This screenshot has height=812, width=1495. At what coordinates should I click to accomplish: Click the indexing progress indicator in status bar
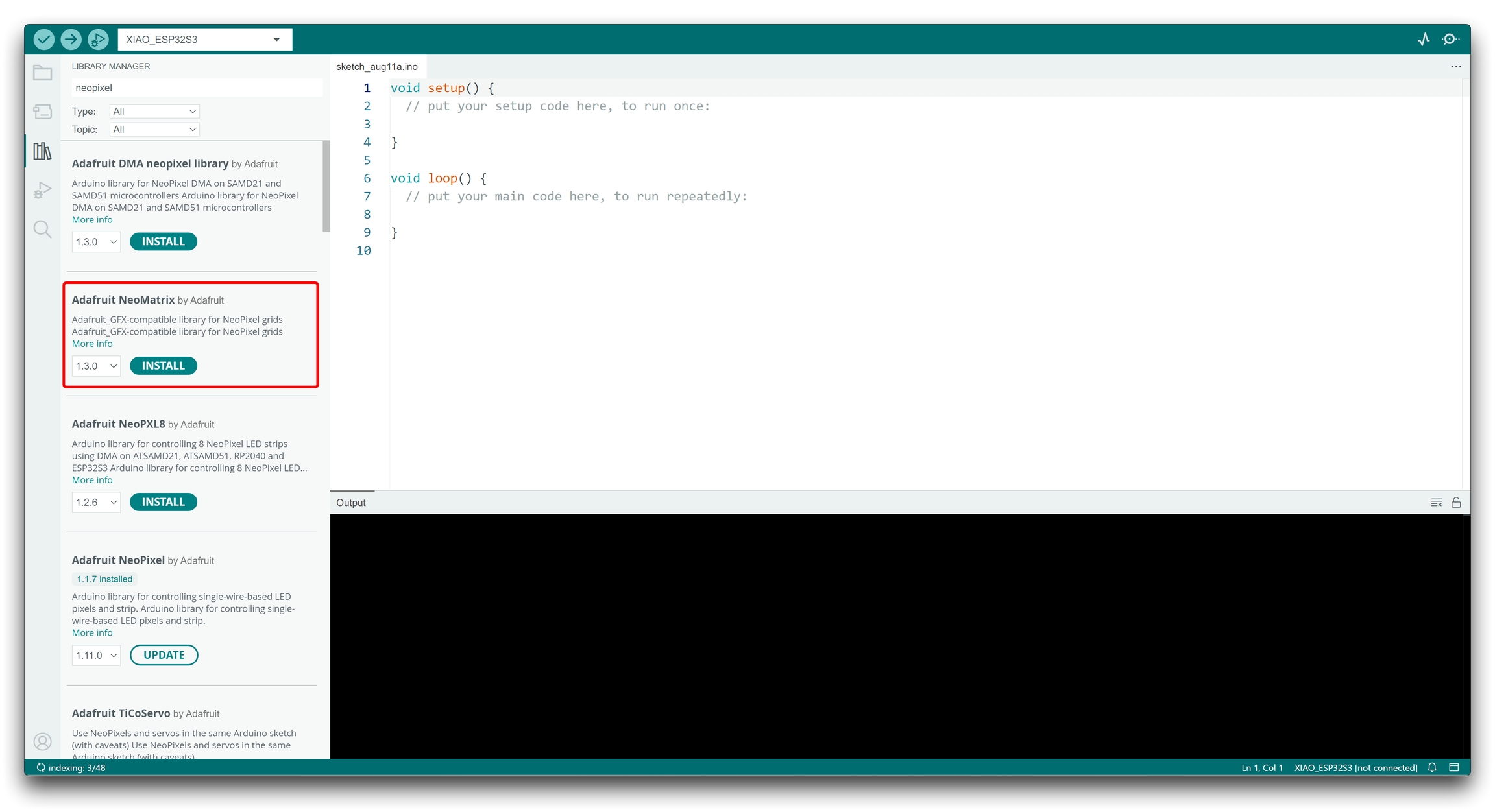71,768
